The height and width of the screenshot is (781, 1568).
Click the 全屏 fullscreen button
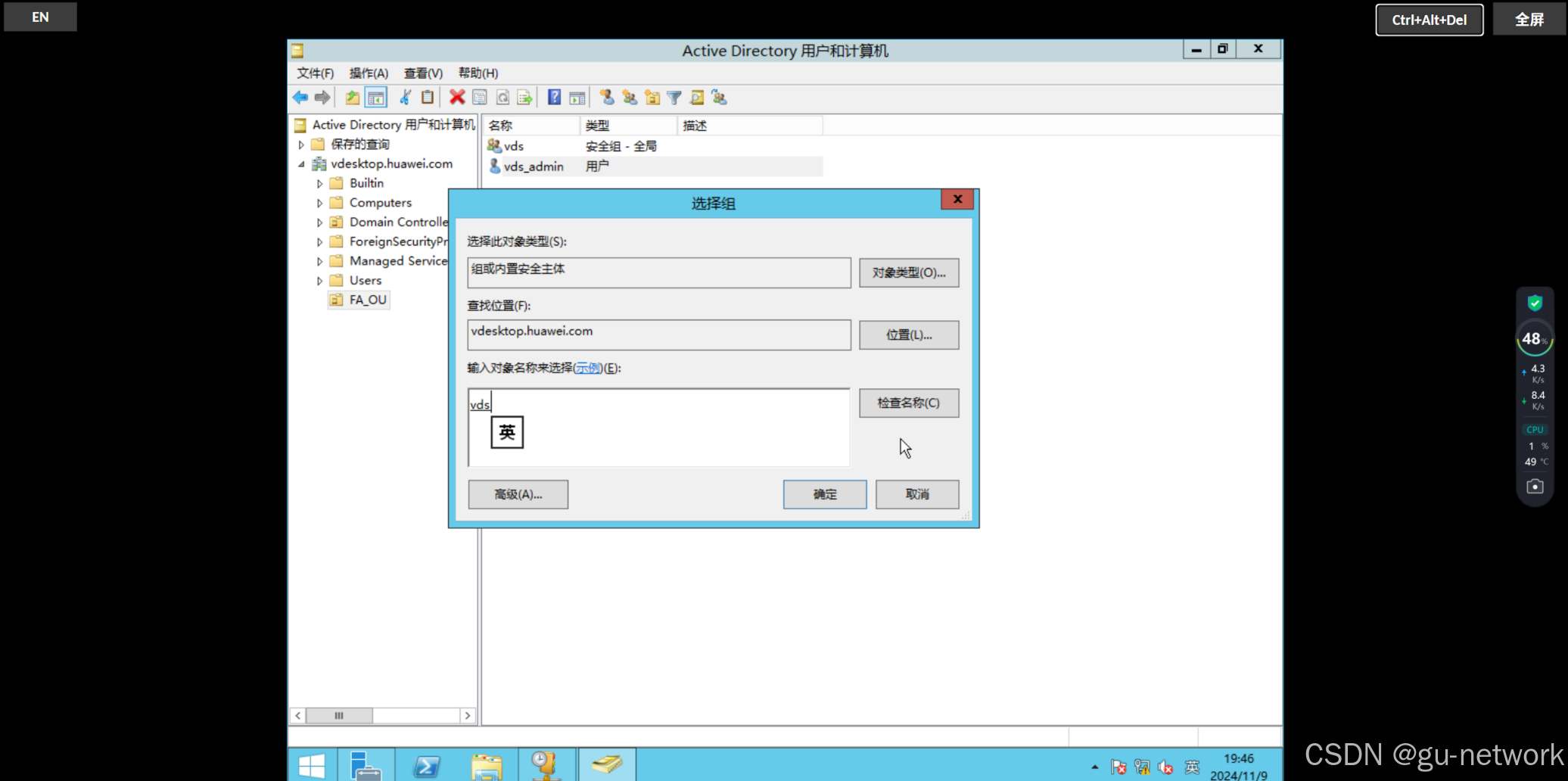pyautogui.click(x=1529, y=20)
